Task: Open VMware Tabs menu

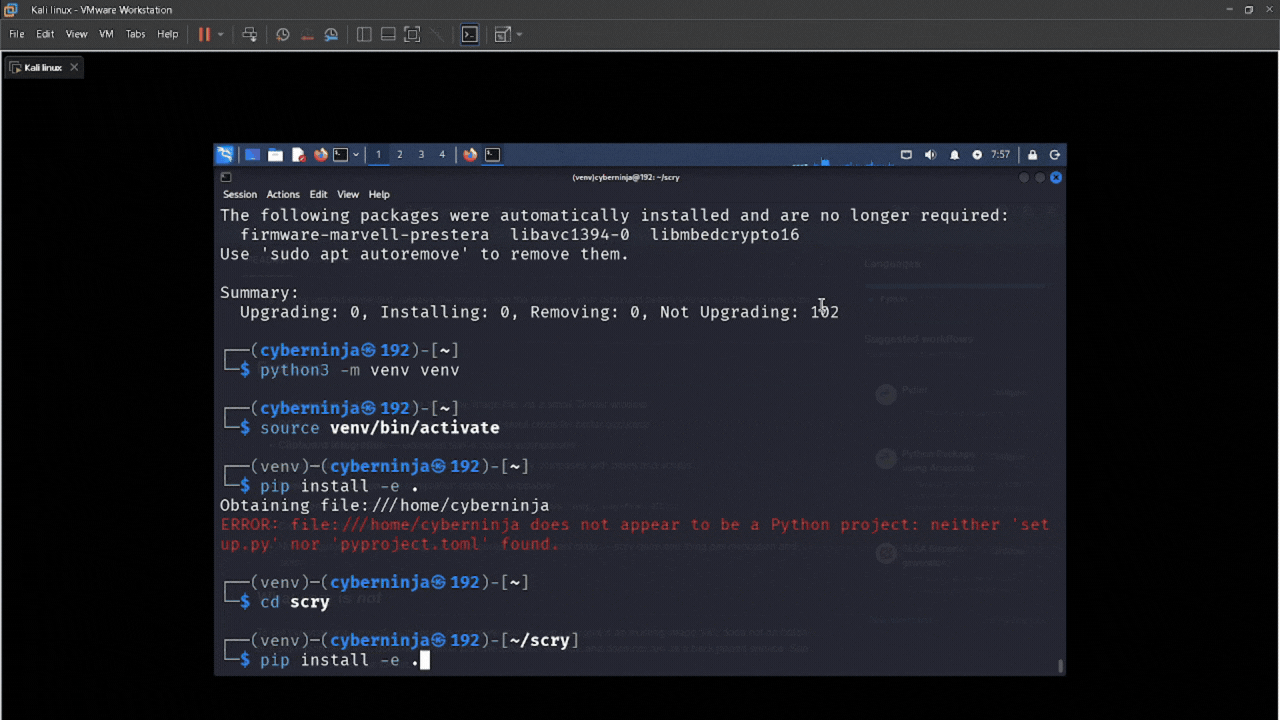Action: (x=135, y=34)
